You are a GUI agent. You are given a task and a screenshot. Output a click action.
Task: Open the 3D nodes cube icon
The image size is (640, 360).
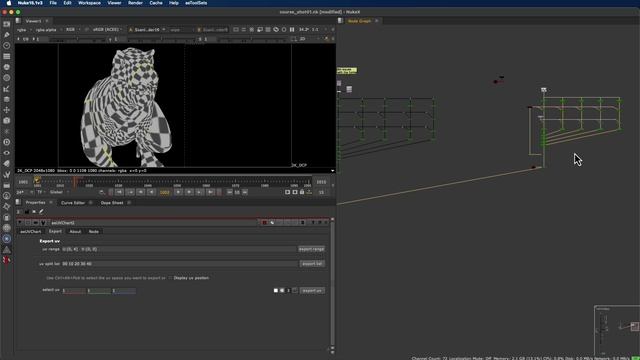7,121
